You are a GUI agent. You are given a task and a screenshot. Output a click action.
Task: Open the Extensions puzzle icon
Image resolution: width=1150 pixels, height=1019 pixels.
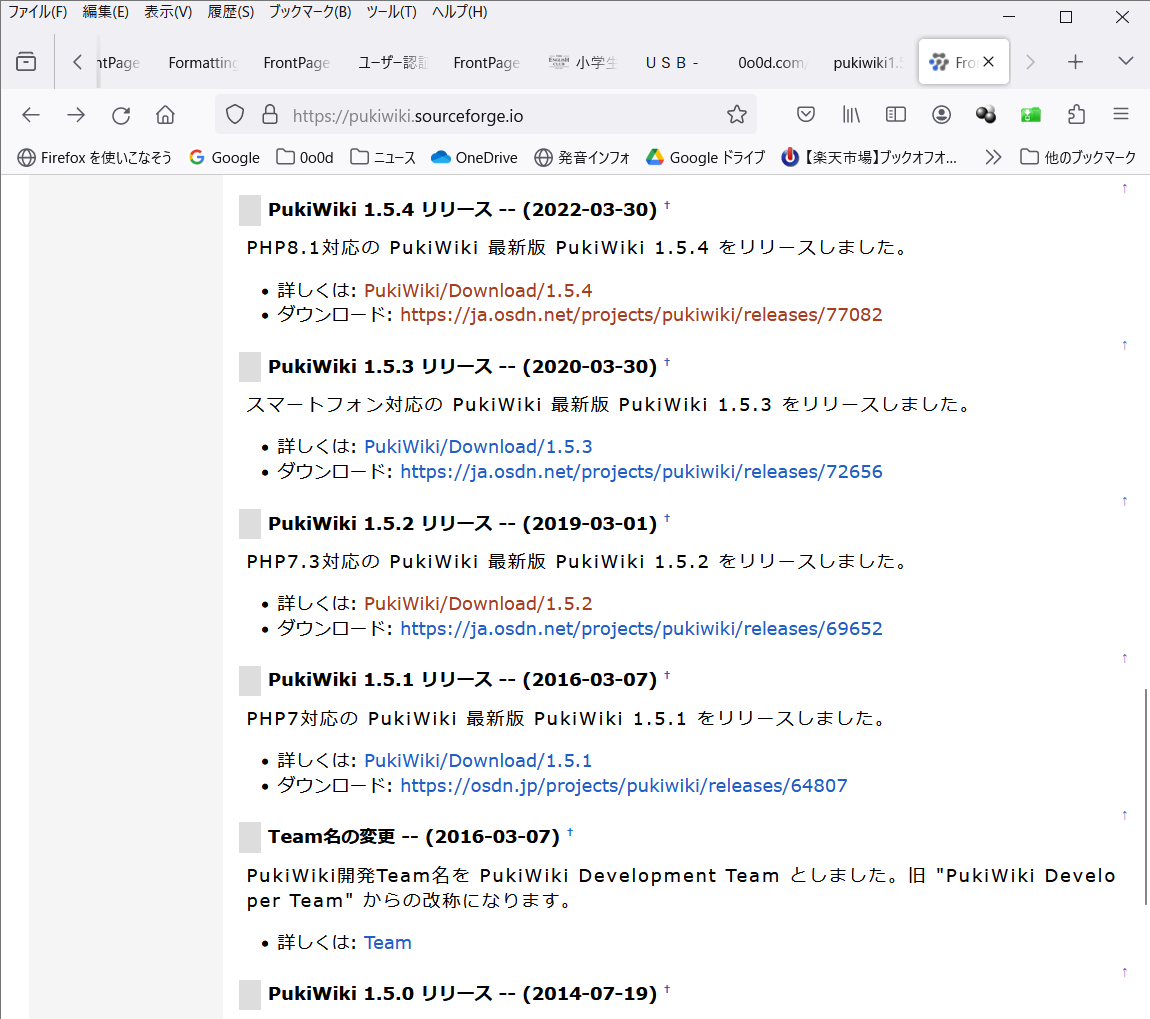pos(1076,115)
